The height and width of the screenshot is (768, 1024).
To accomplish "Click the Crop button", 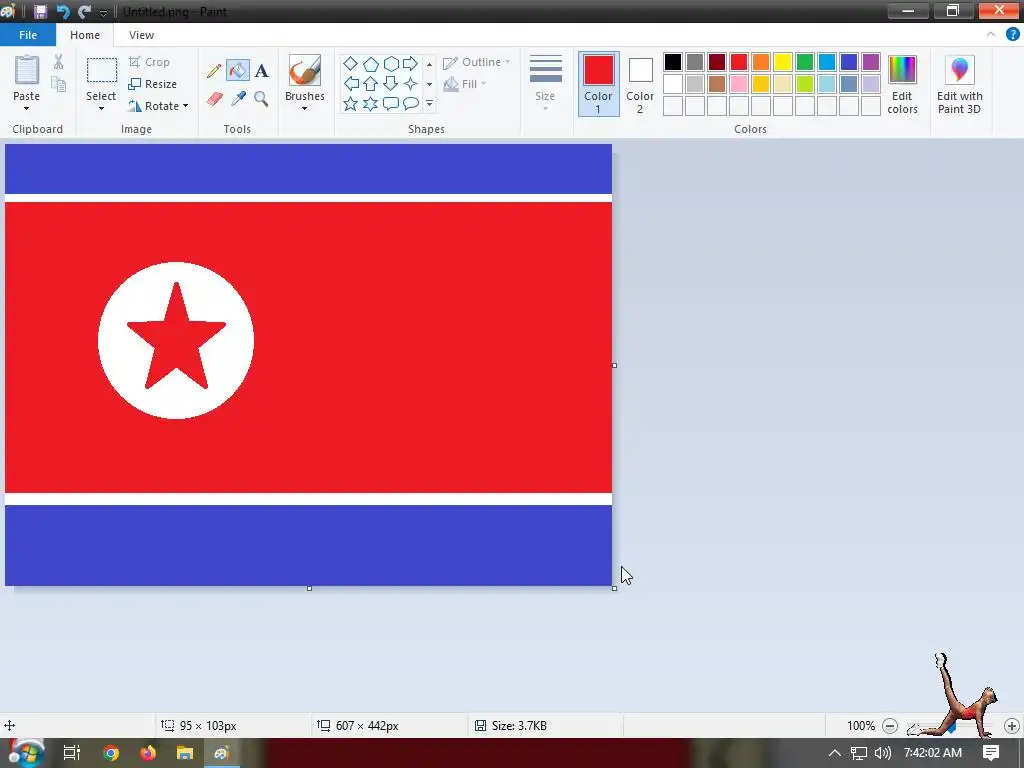I will (150, 62).
